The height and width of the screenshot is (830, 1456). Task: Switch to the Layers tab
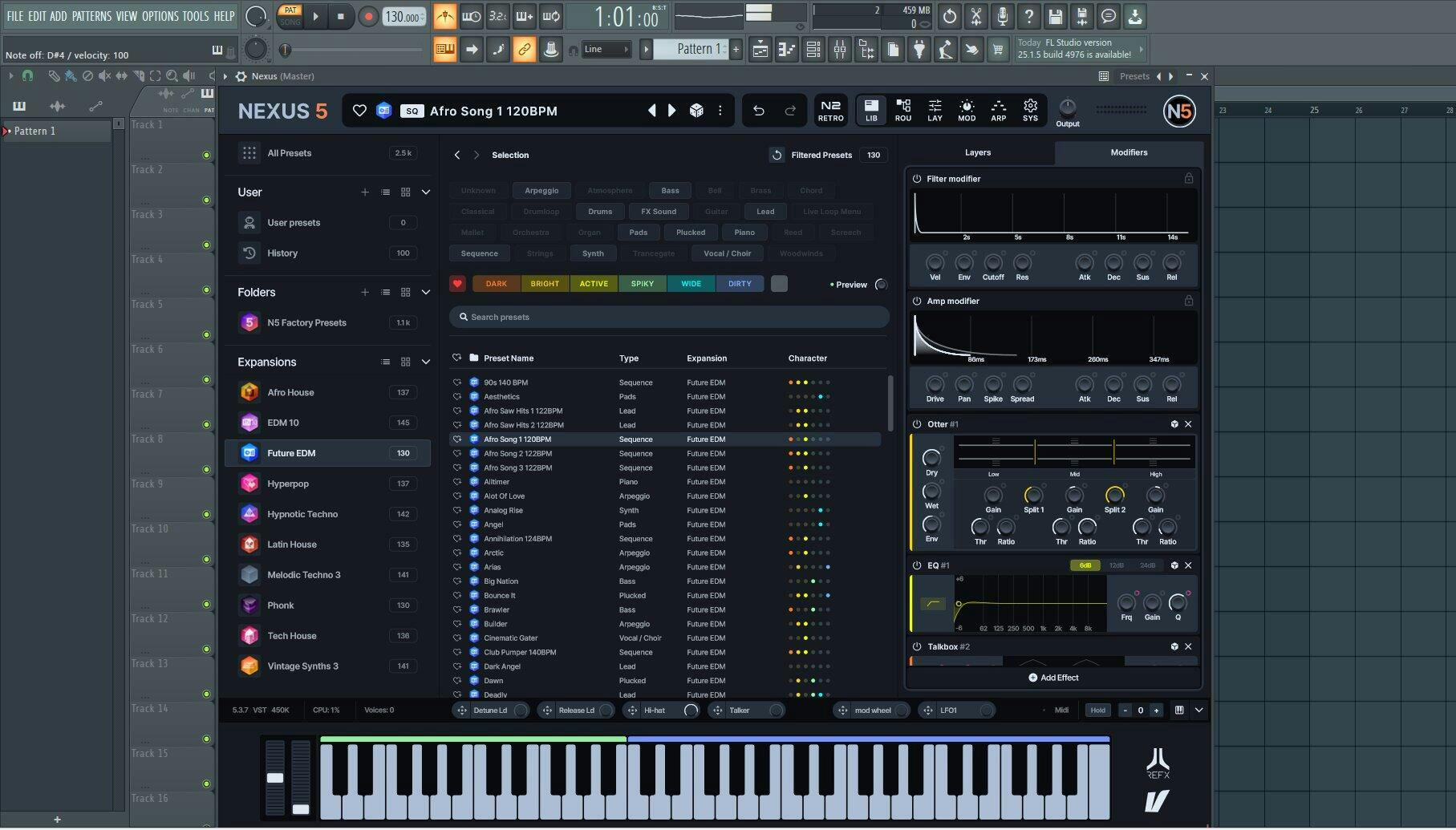coord(977,152)
